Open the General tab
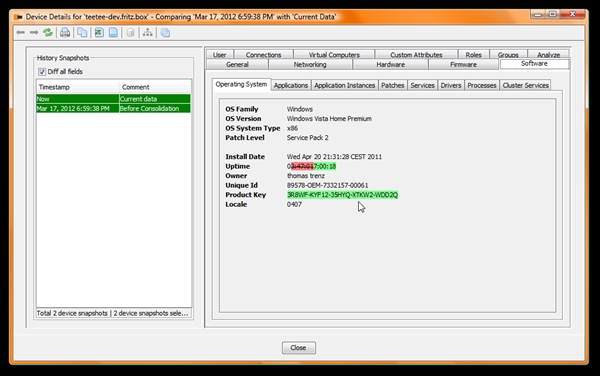The height and width of the screenshot is (376, 600). pyautogui.click(x=237, y=64)
